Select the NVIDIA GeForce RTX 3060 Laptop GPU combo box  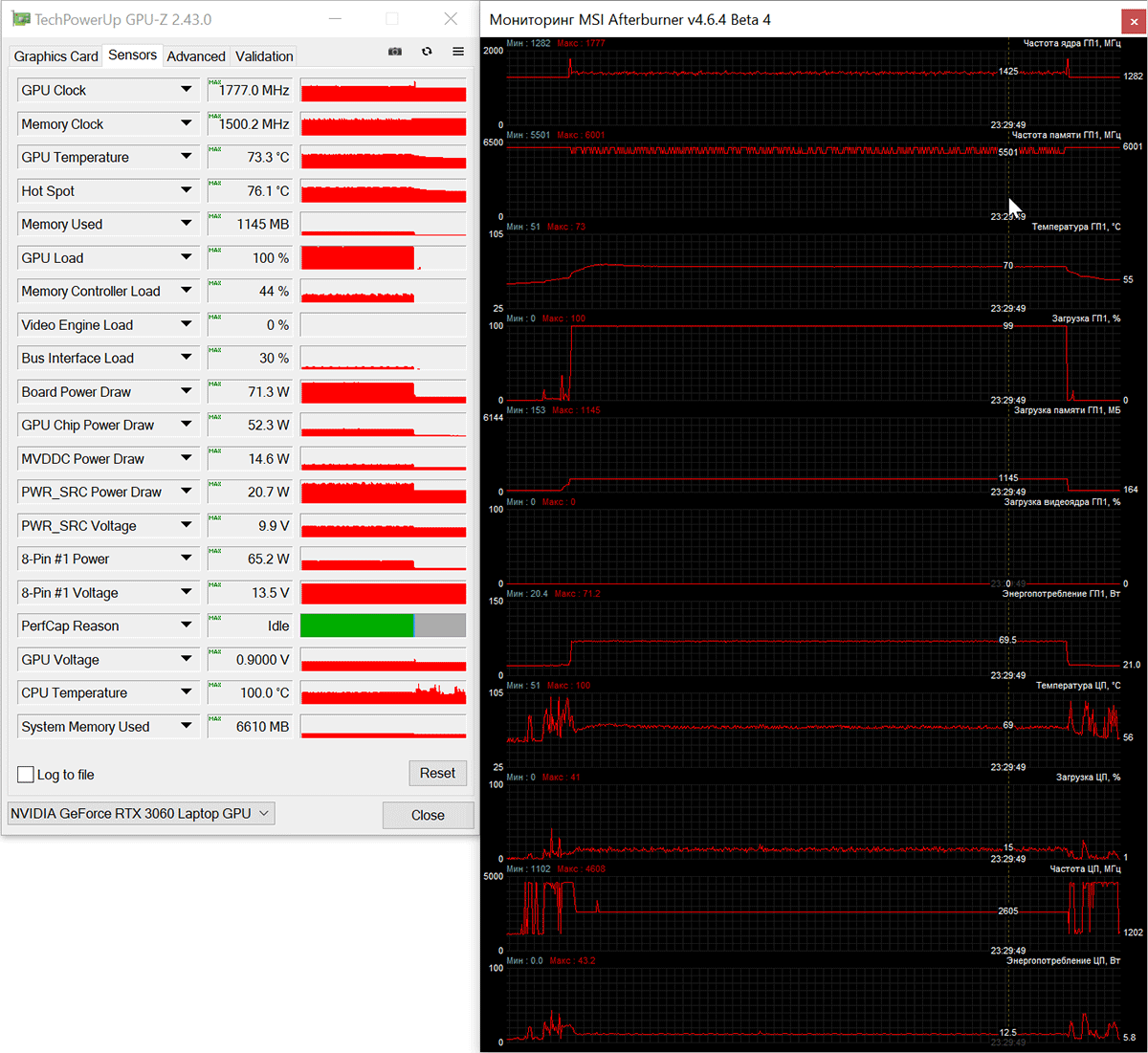click(x=141, y=814)
